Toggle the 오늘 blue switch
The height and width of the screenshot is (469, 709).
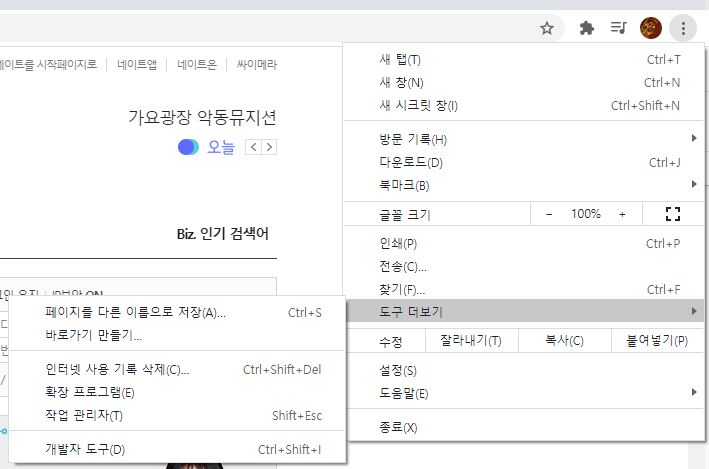click(188, 147)
